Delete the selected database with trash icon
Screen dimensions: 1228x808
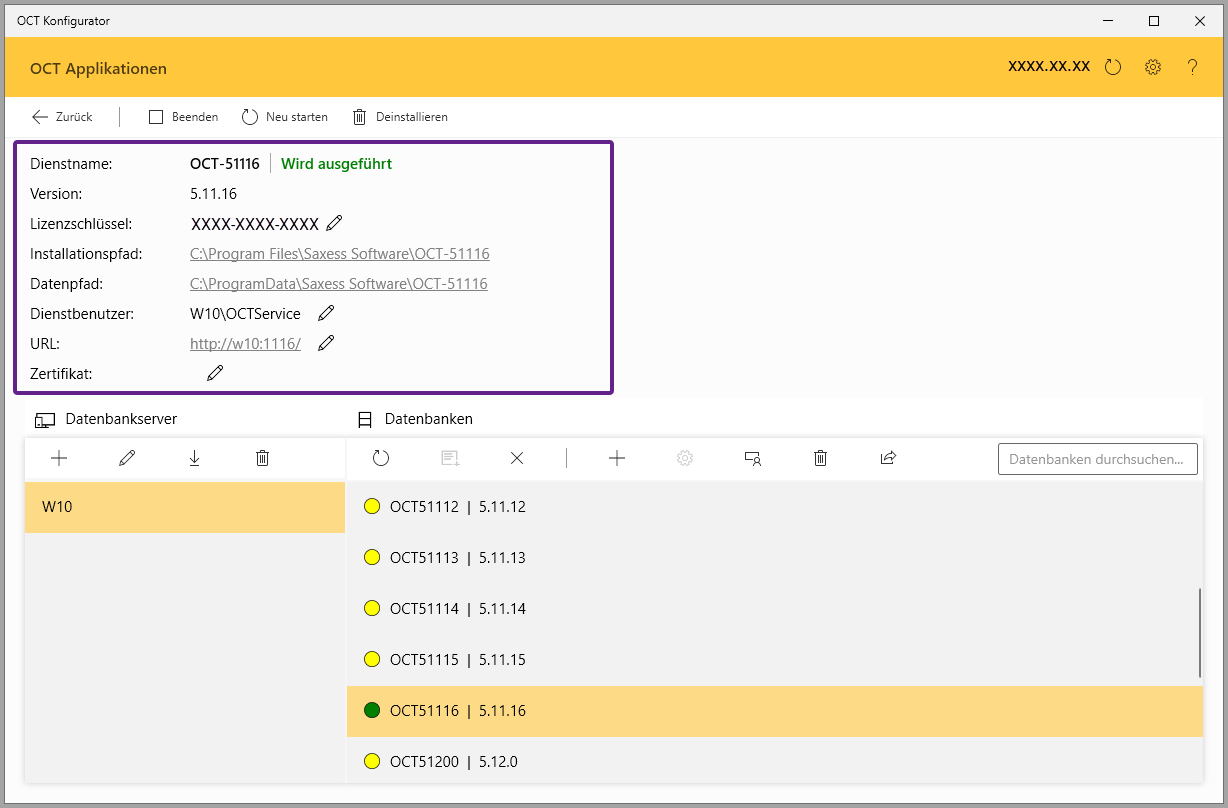click(820, 458)
